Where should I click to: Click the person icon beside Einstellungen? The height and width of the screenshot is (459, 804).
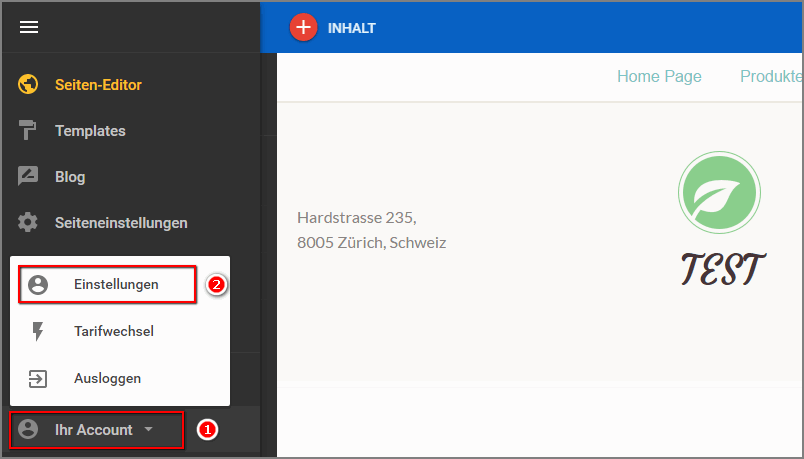(x=38, y=285)
